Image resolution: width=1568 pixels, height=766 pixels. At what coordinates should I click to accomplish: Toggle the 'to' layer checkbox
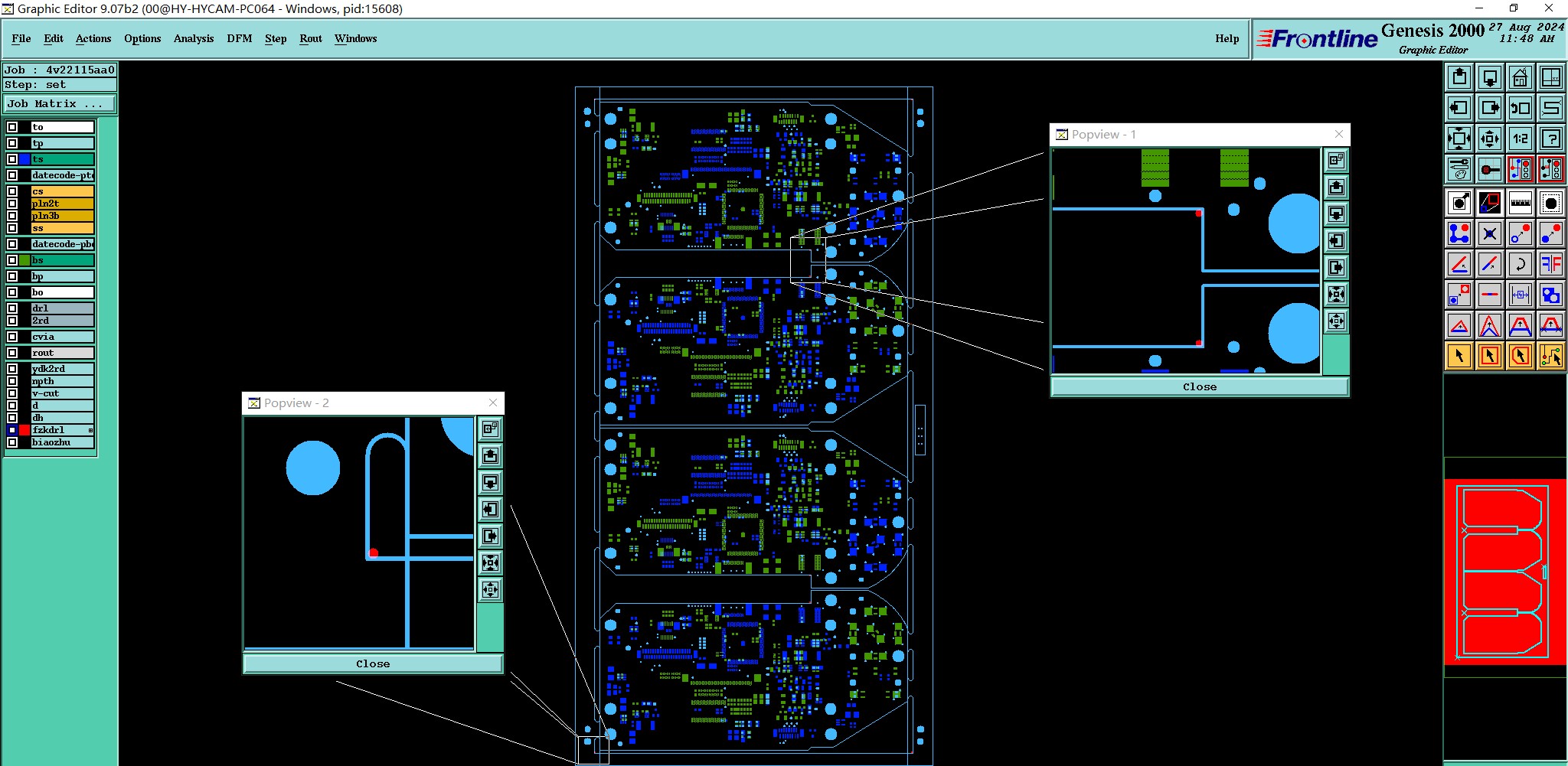(x=12, y=127)
